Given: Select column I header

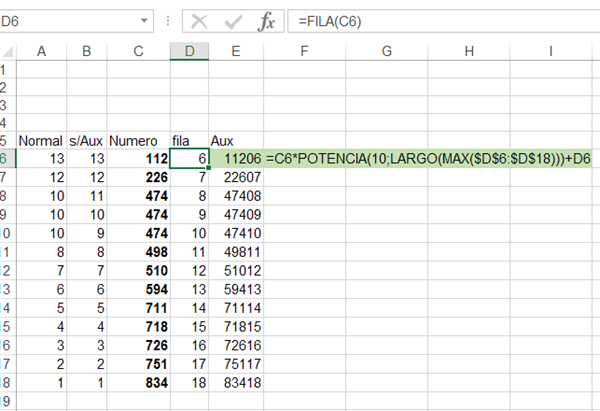Looking at the screenshot, I should [x=551, y=51].
